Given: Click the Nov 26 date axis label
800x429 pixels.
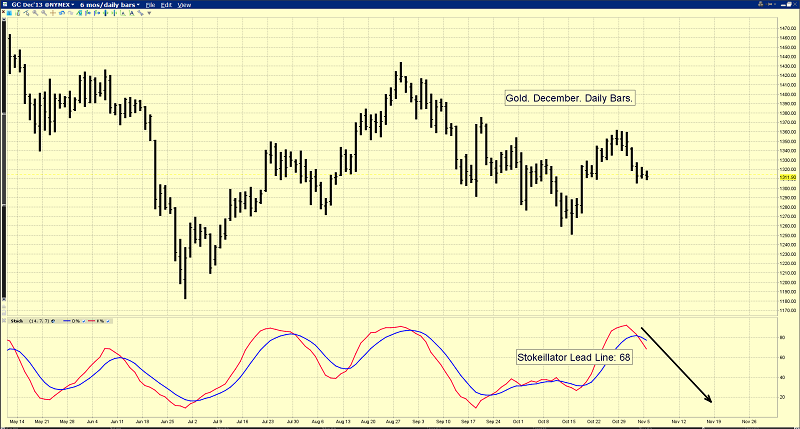Looking at the screenshot, I should pyautogui.click(x=748, y=422).
